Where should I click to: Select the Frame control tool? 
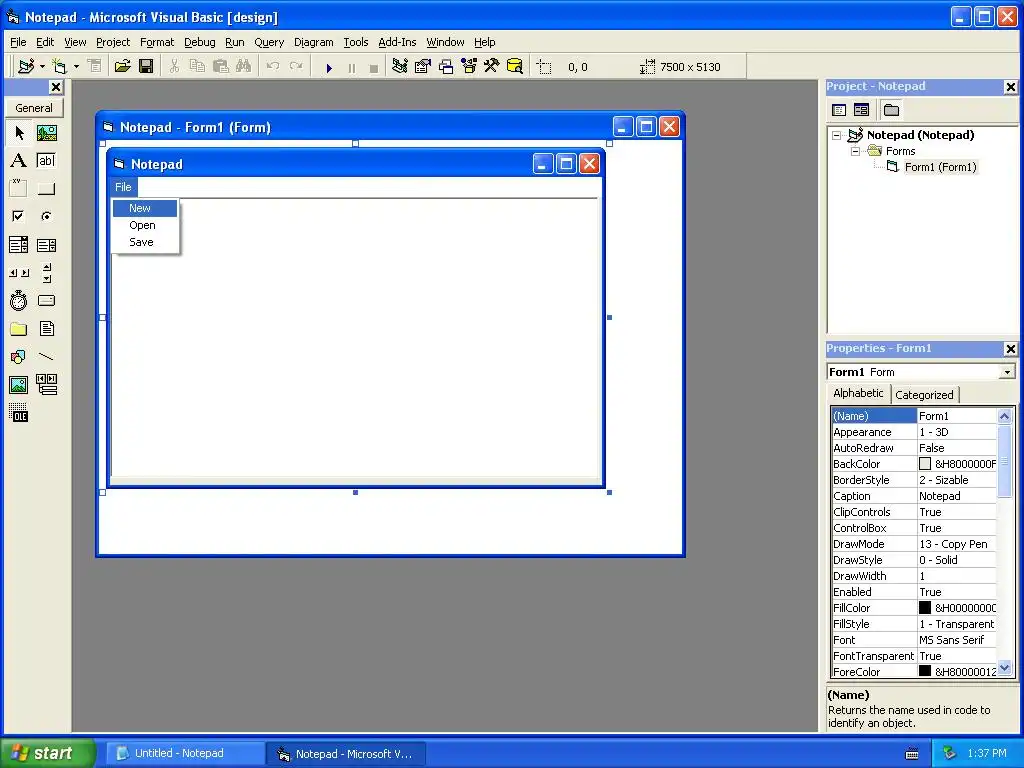point(19,189)
